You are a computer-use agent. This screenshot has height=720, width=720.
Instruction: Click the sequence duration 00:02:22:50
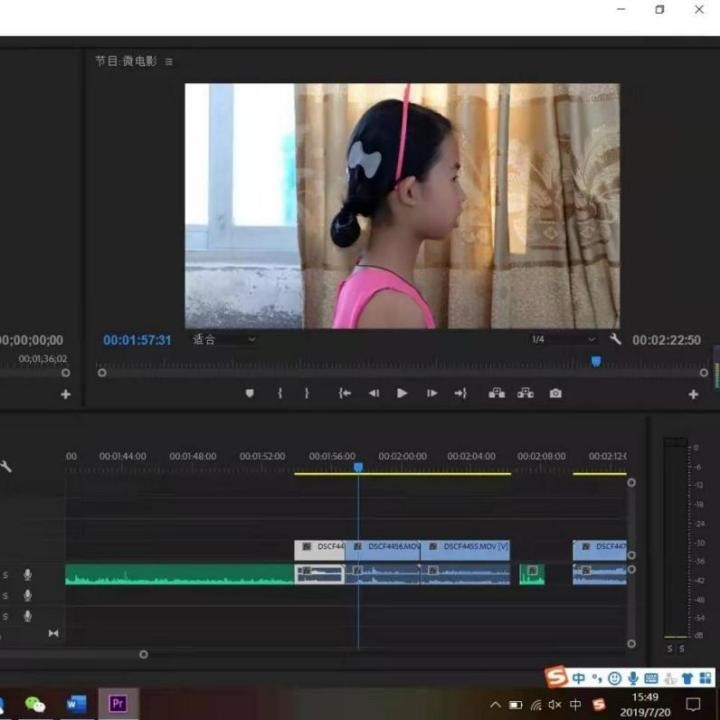click(x=666, y=340)
